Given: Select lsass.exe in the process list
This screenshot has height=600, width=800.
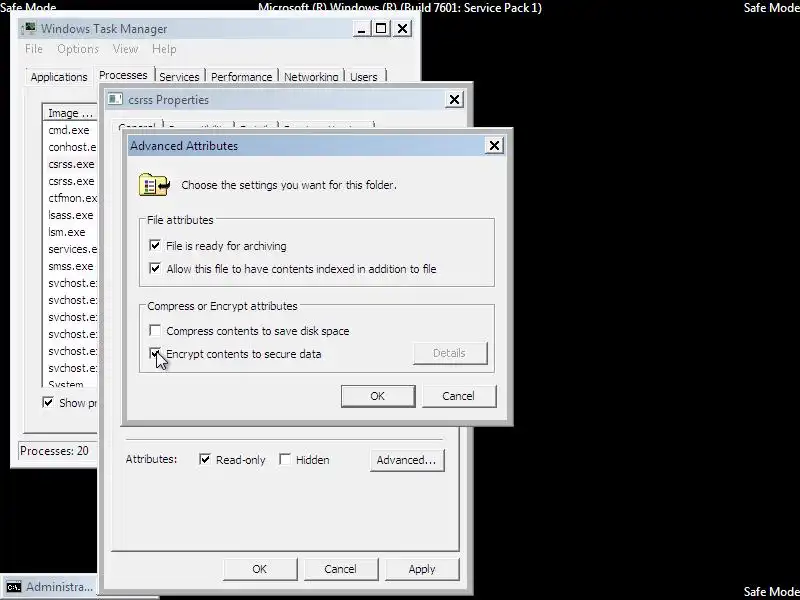Looking at the screenshot, I should pos(70,215).
